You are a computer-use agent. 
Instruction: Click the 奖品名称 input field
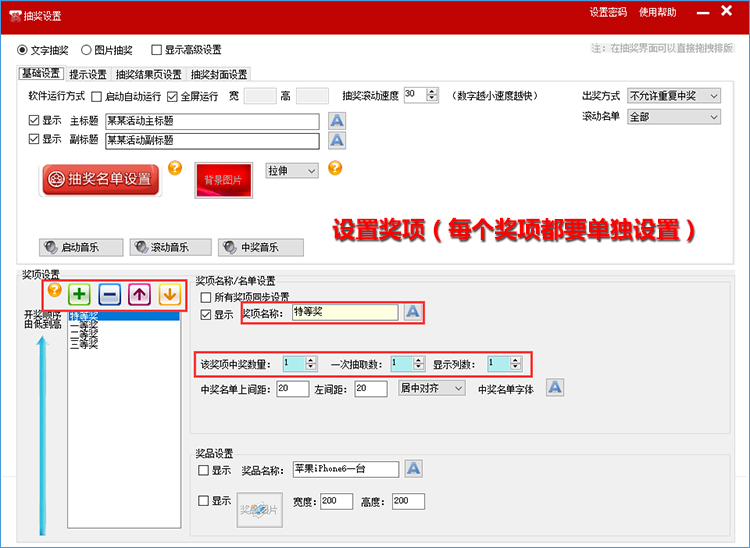pos(345,469)
